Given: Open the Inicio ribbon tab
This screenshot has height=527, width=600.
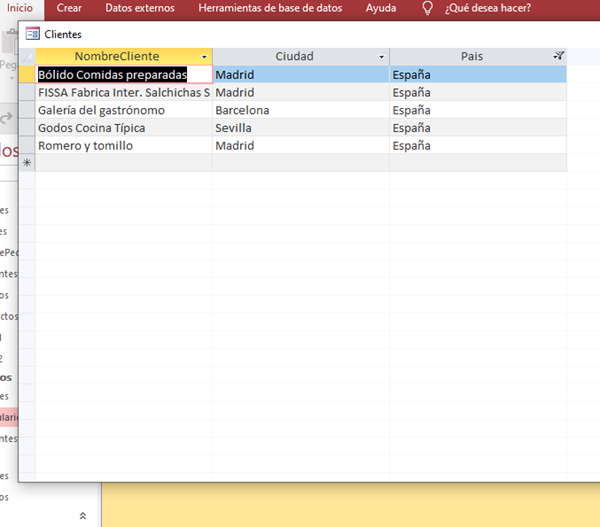Looking at the screenshot, I should pyautogui.click(x=20, y=8).
